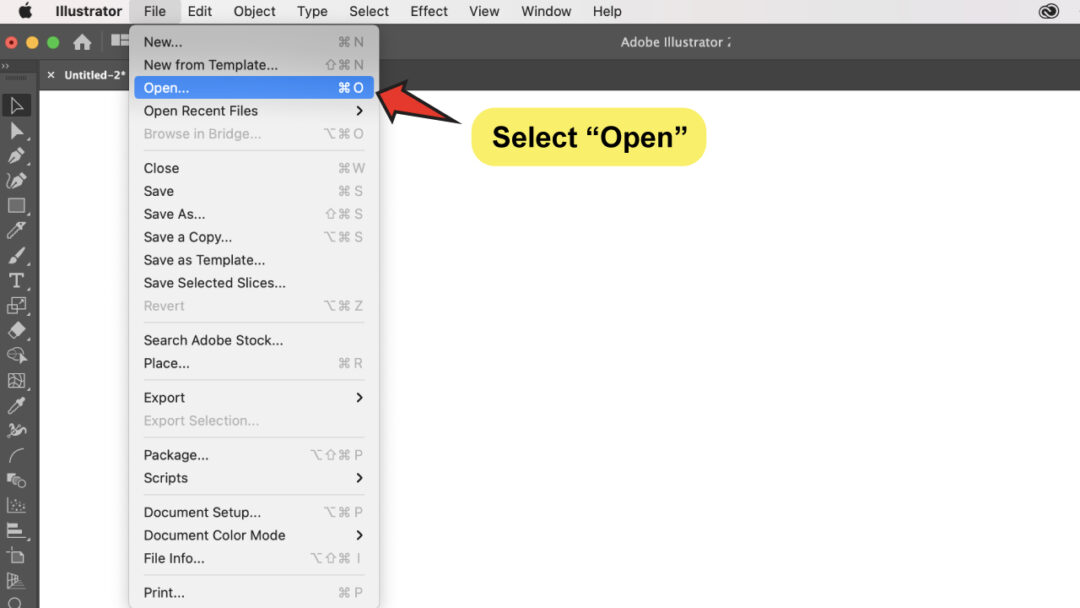
Task: Open the Illustrator application menu
Action: [88, 11]
